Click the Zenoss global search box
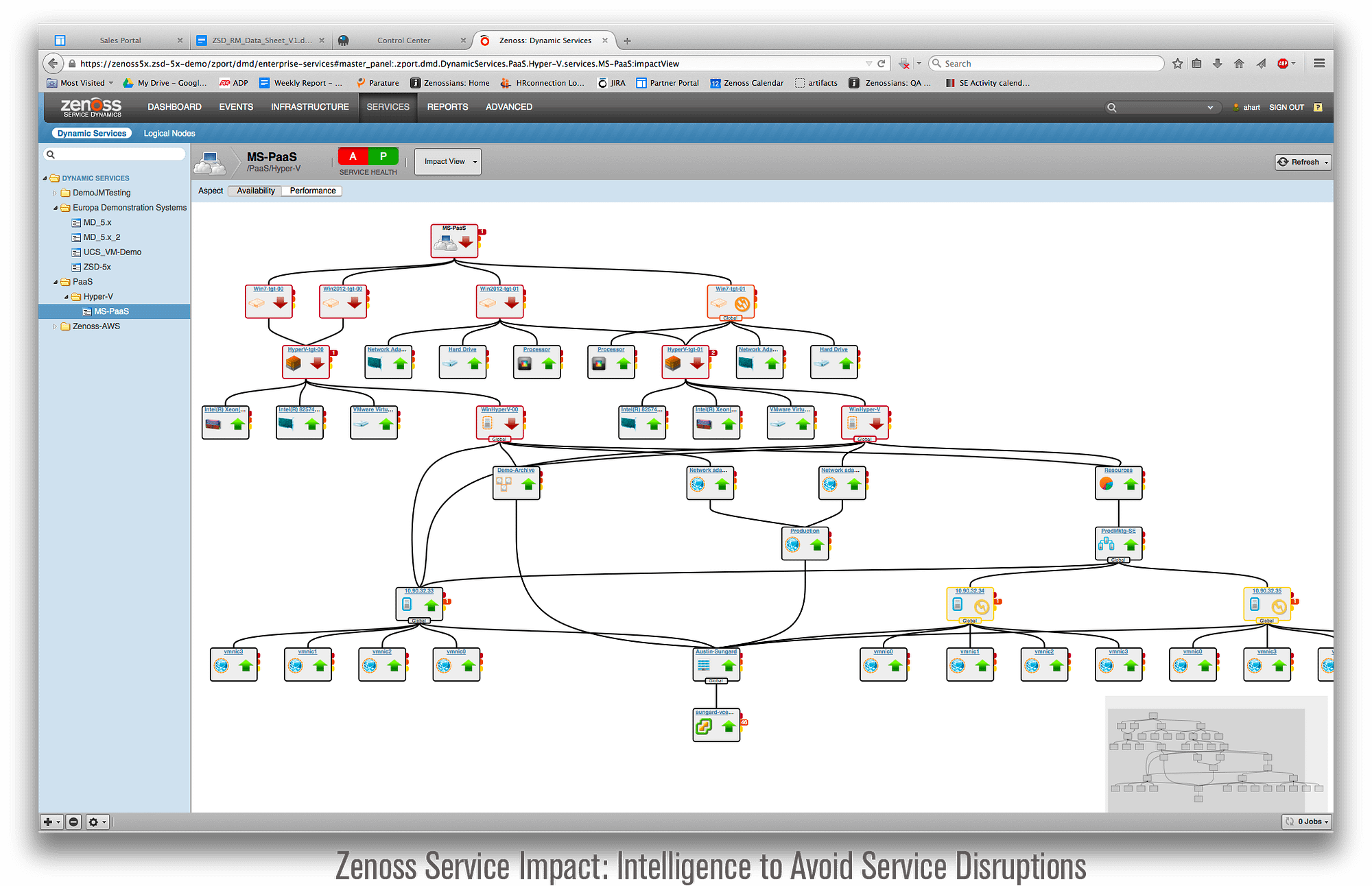Viewport: 1372px width, 886px height. coord(1163,108)
